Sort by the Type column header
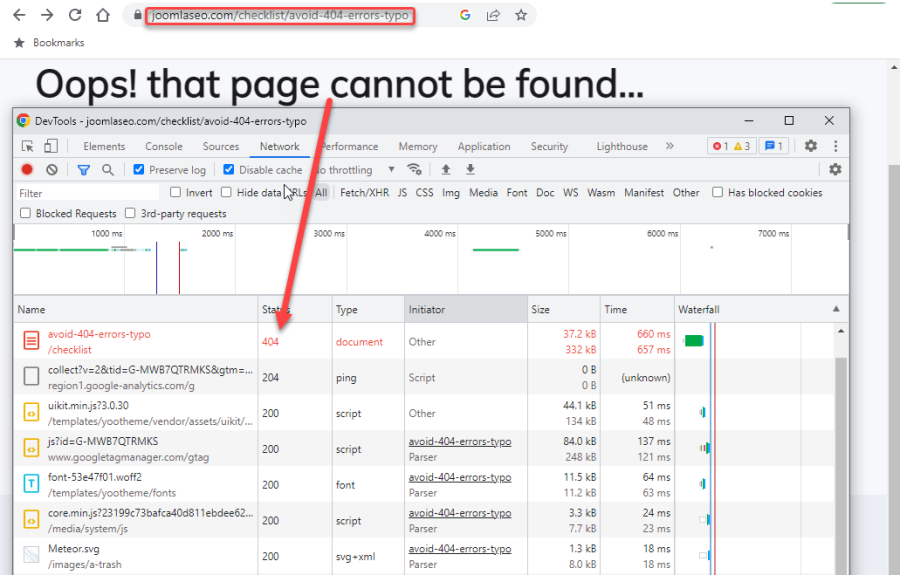 pyautogui.click(x=368, y=309)
